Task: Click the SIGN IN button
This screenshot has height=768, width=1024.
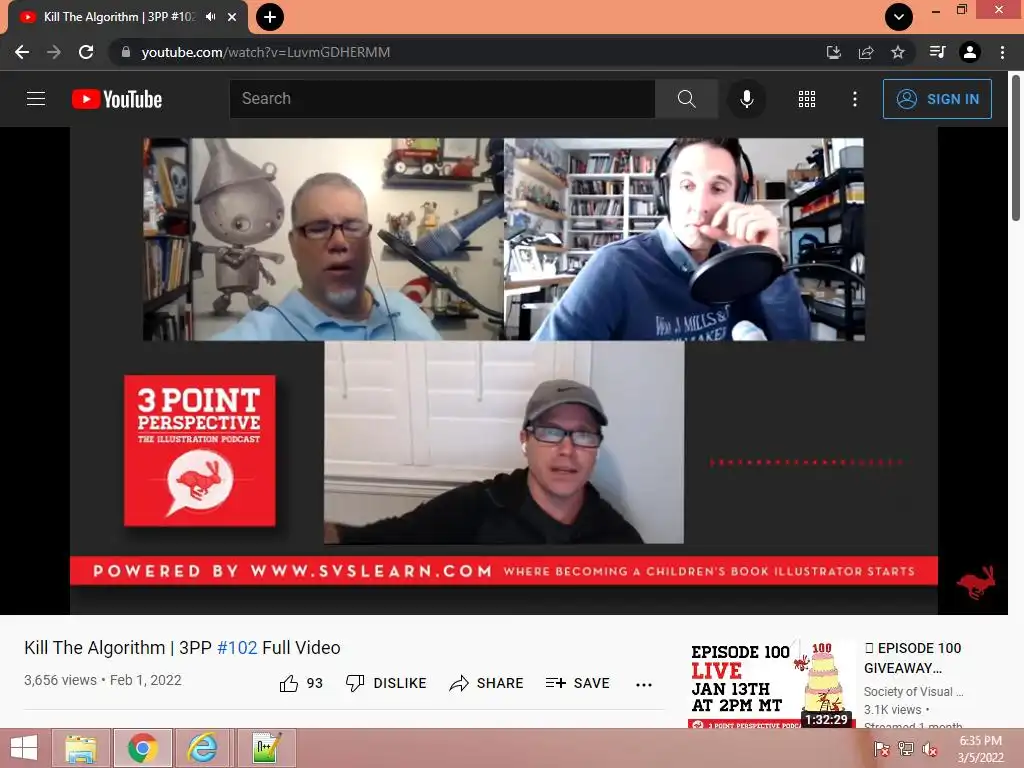Action: pos(937,99)
